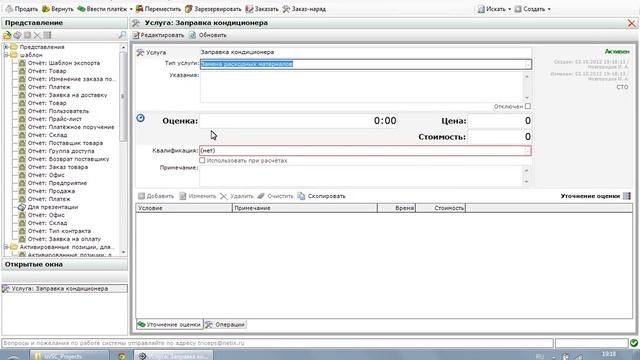Click the Переместить move icon
This screenshot has width=640, height=360.
tap(140, 9)
